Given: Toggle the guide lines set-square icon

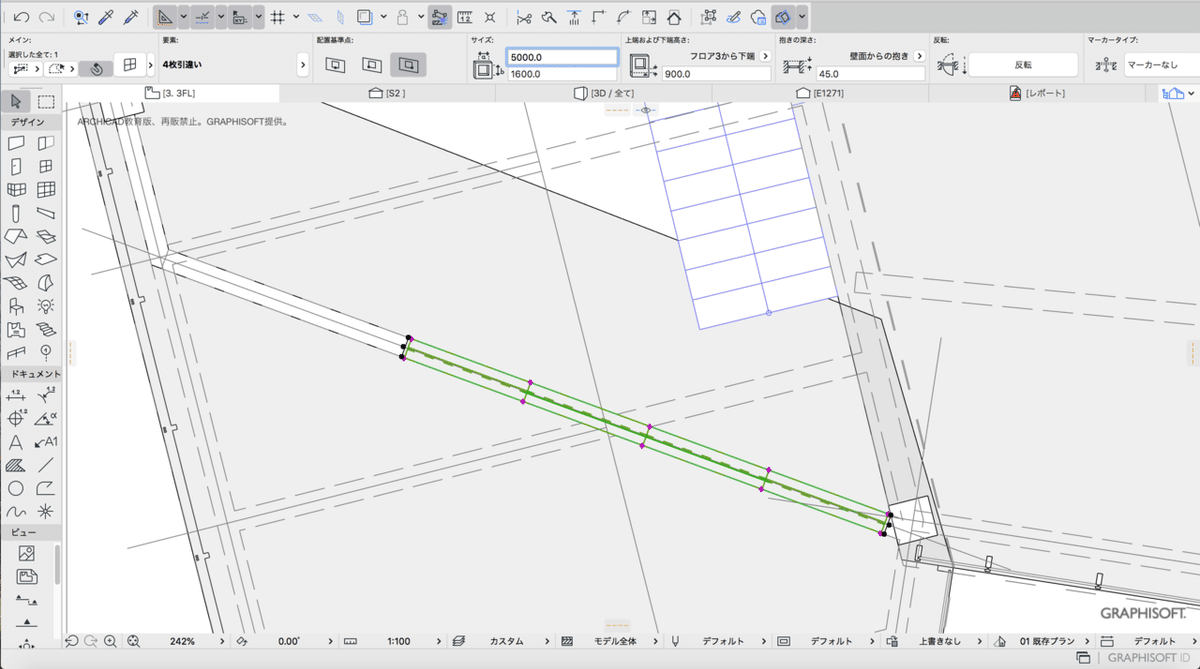Looking at the screenshot, I should 165,17.
